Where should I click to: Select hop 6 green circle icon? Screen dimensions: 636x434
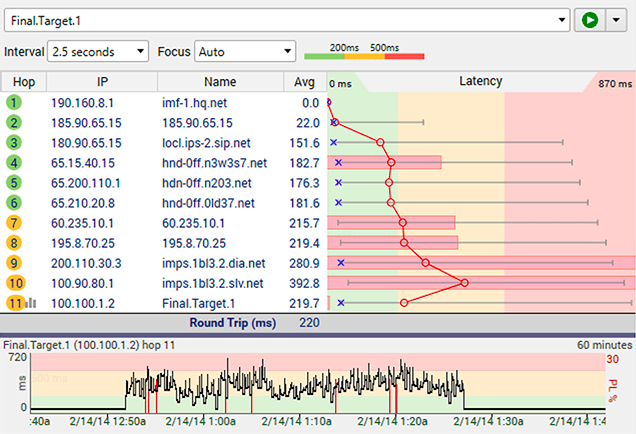tap(14, 203)
